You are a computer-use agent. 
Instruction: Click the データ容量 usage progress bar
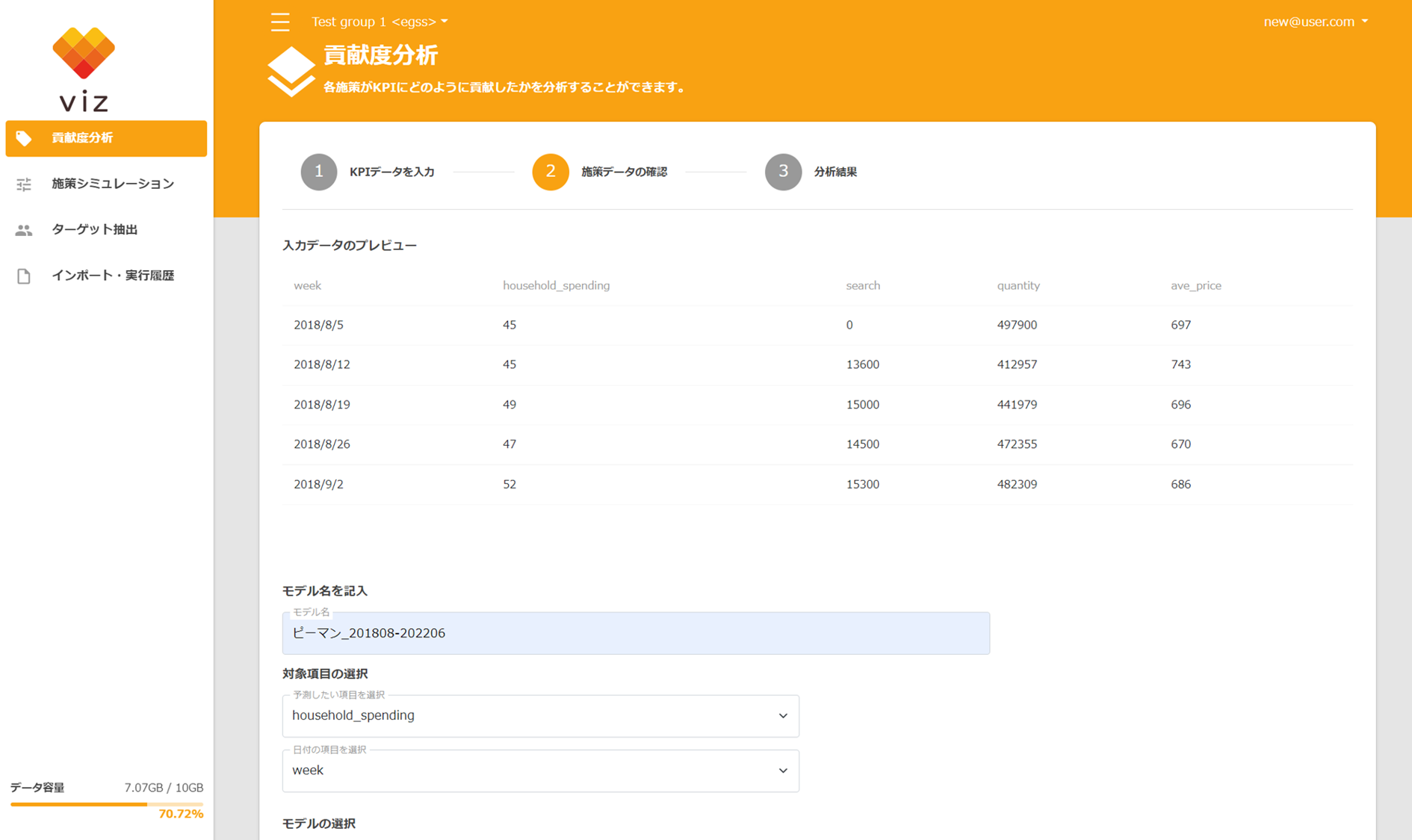pyautogui.click(x=107, y=804)
